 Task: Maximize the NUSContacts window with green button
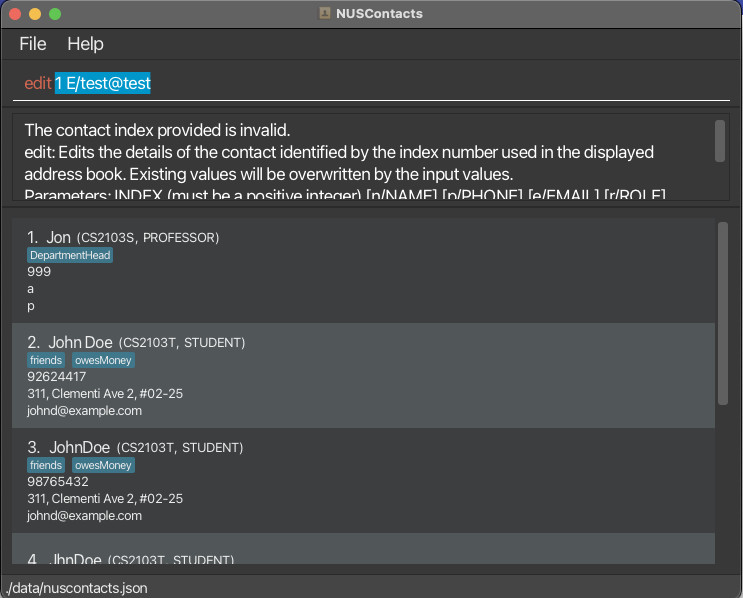(55, 14)
